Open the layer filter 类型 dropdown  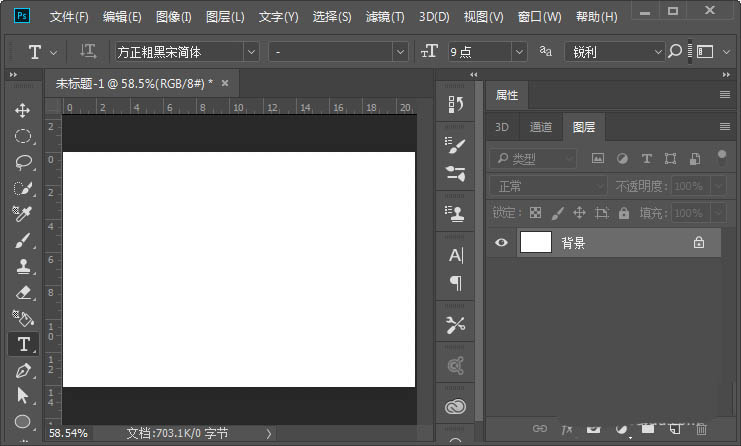click(x=533, y=159)
